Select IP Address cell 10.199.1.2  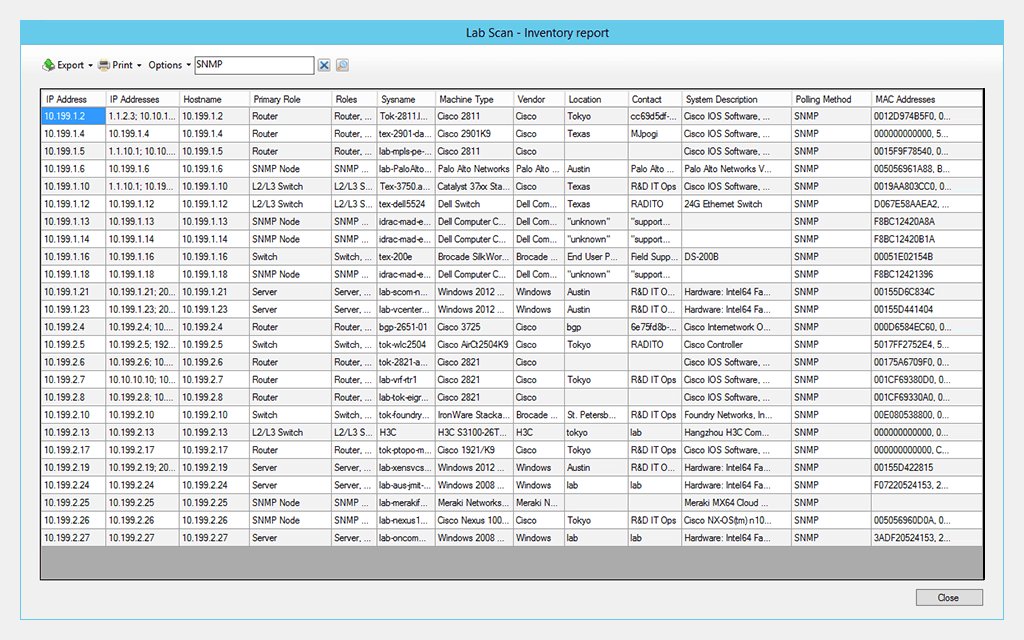click(x=73, y=116)
